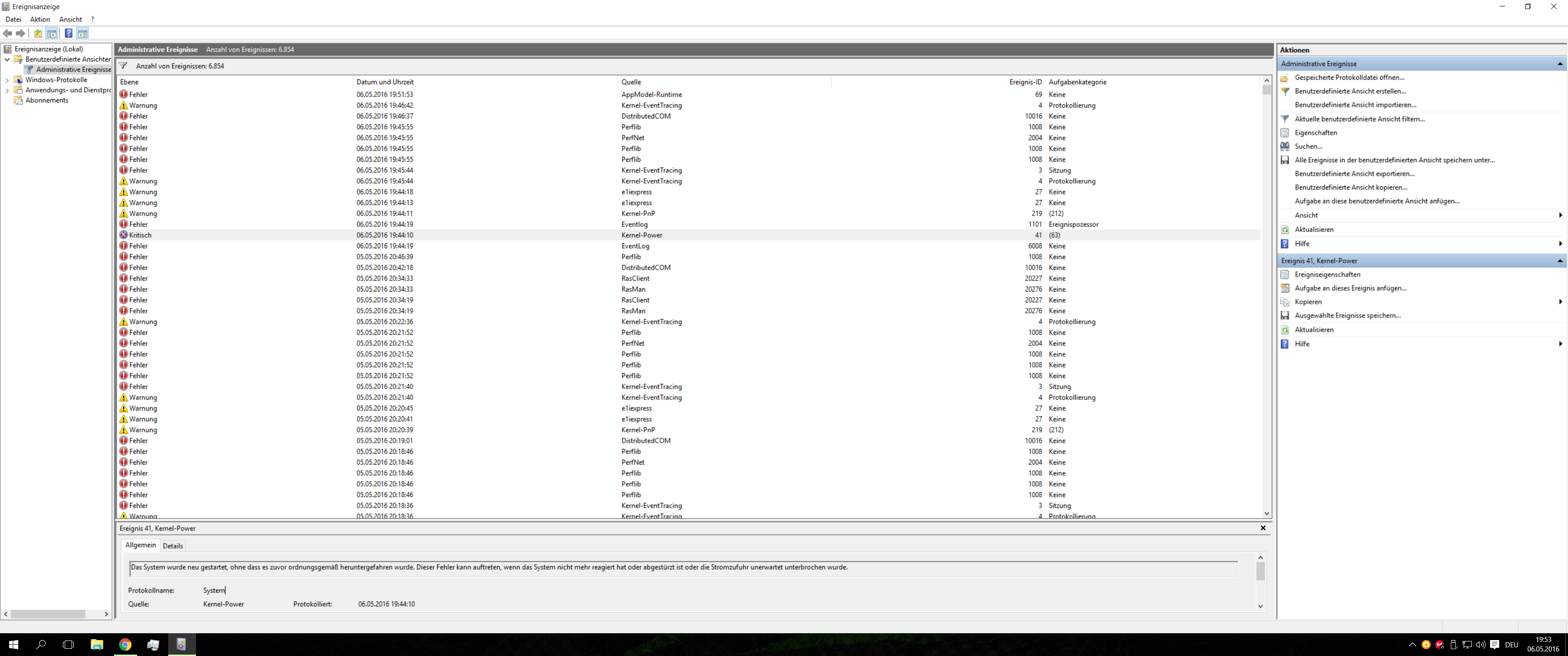Collapse Benutzerdefinierte Ansichten tree node

(7, 60)
